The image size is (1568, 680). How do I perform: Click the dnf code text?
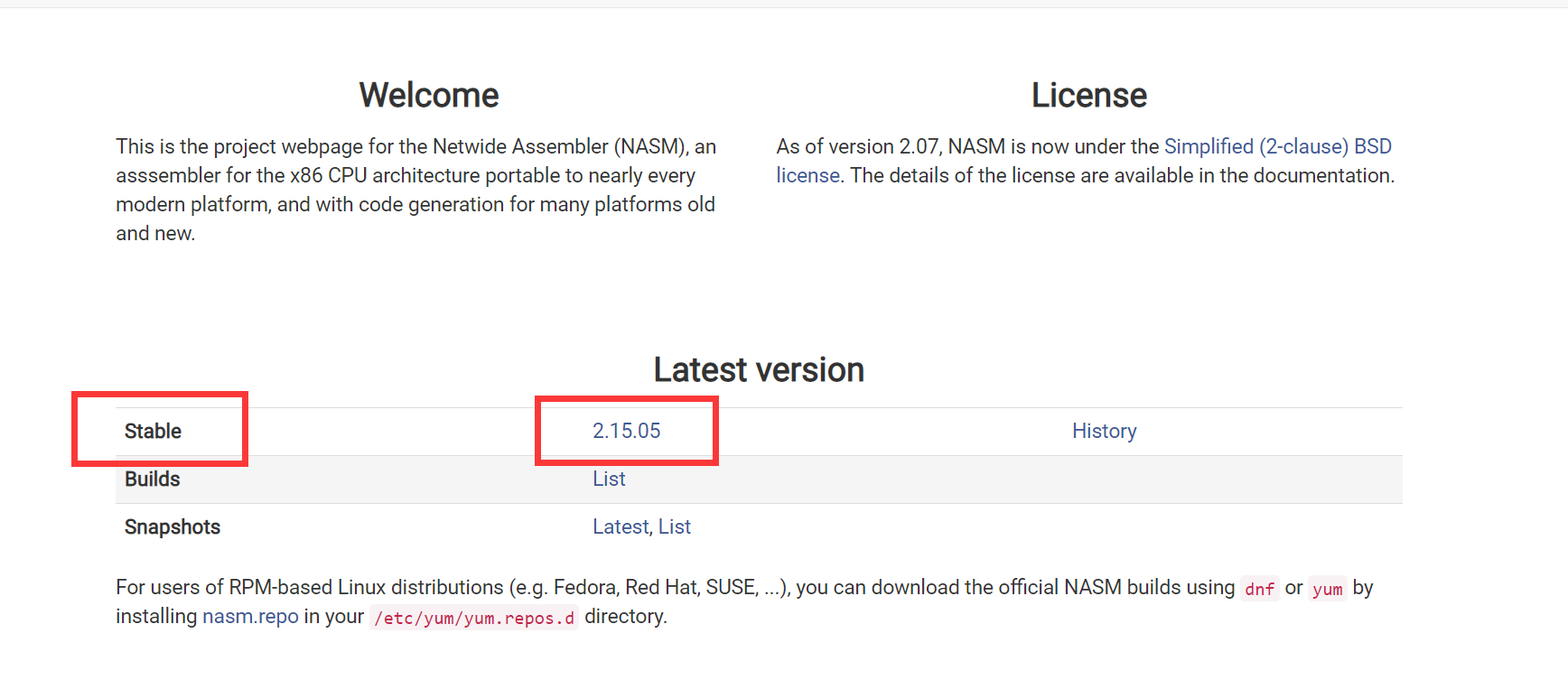(1259, 589)
